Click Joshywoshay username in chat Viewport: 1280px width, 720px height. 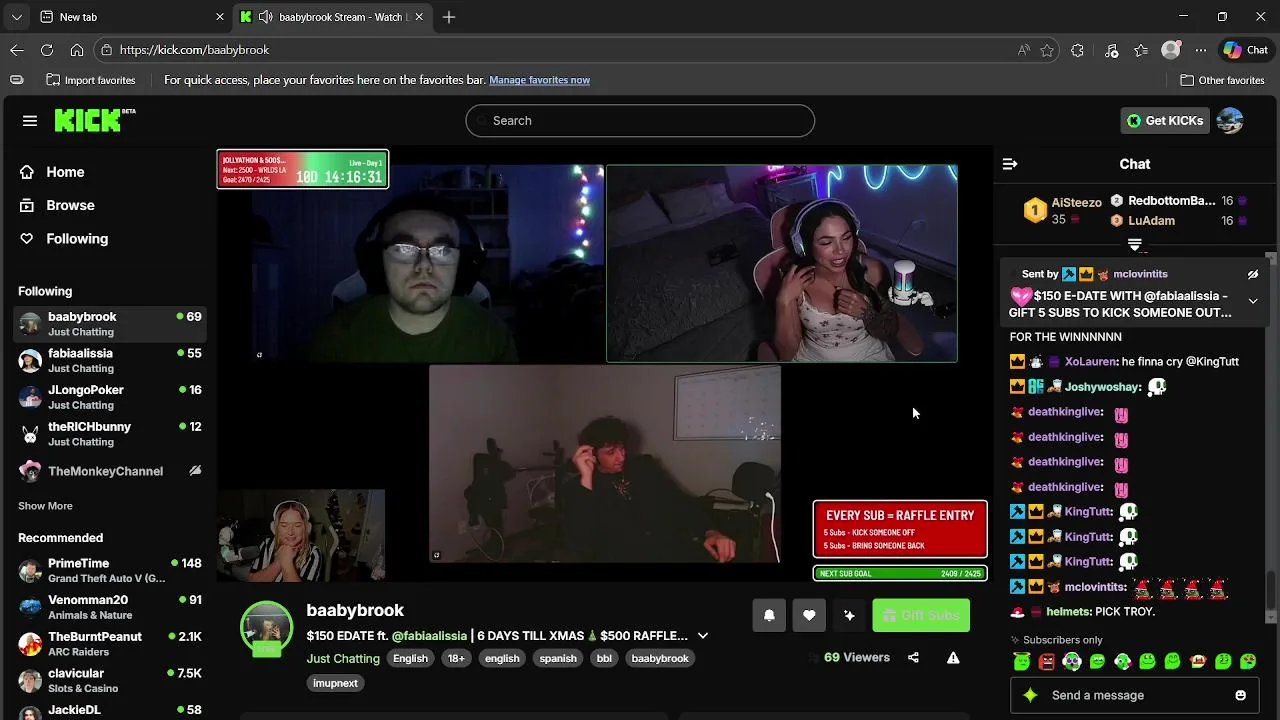(1102, 387)
